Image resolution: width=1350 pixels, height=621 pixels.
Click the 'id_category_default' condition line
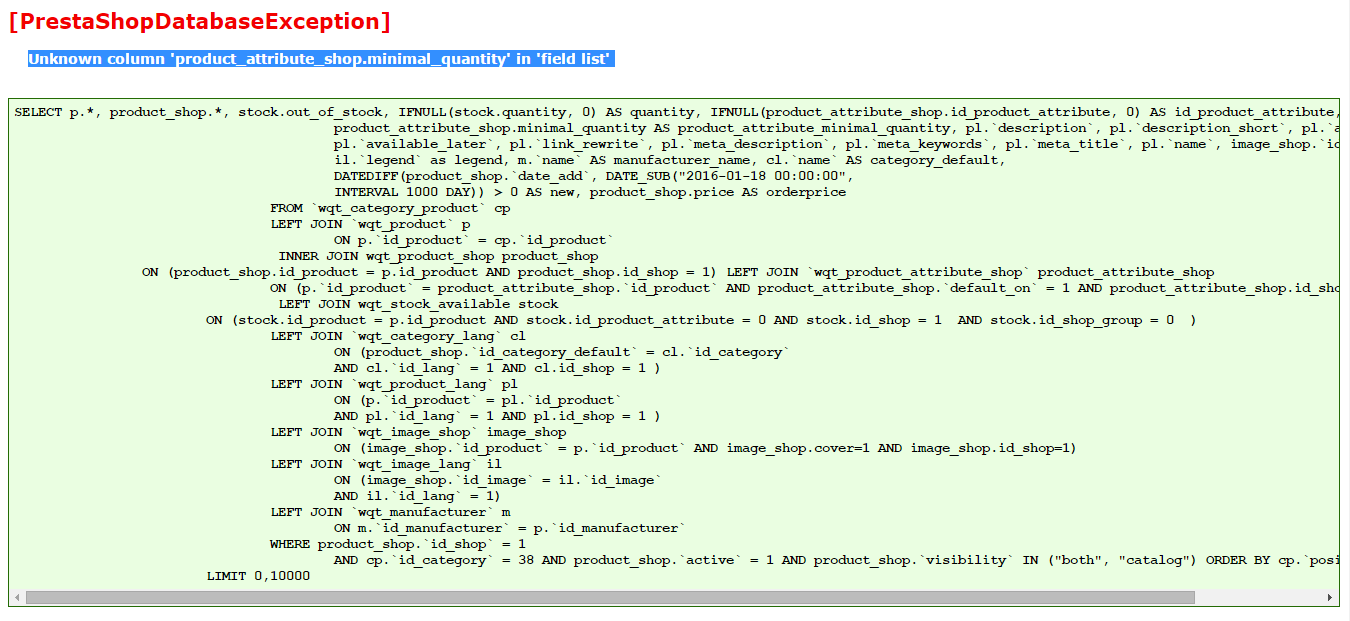click(x=562, y=352)
